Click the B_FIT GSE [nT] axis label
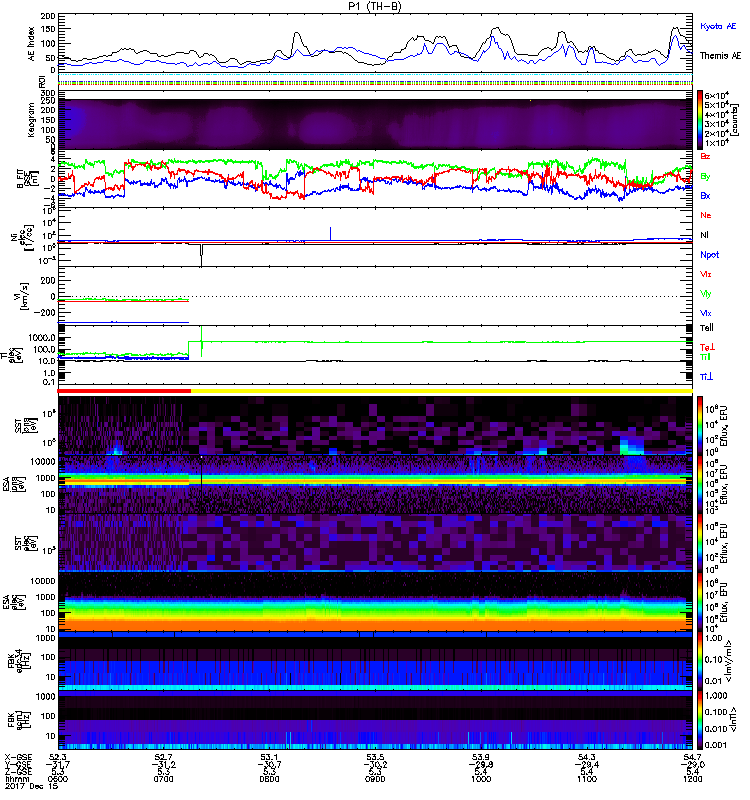Image resolution: width=750 pixels, height=800 pixels. (x=28, y=179)
